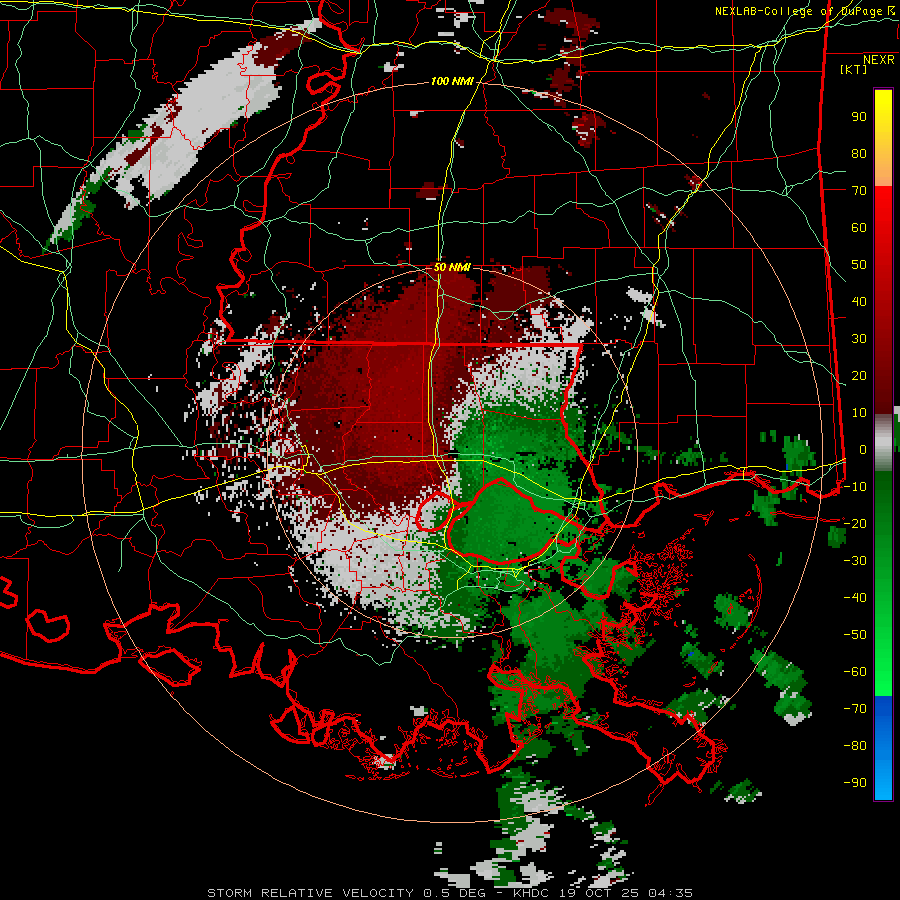
Task: Click the 50 value on the velocity scale
Action: [859, 265]
